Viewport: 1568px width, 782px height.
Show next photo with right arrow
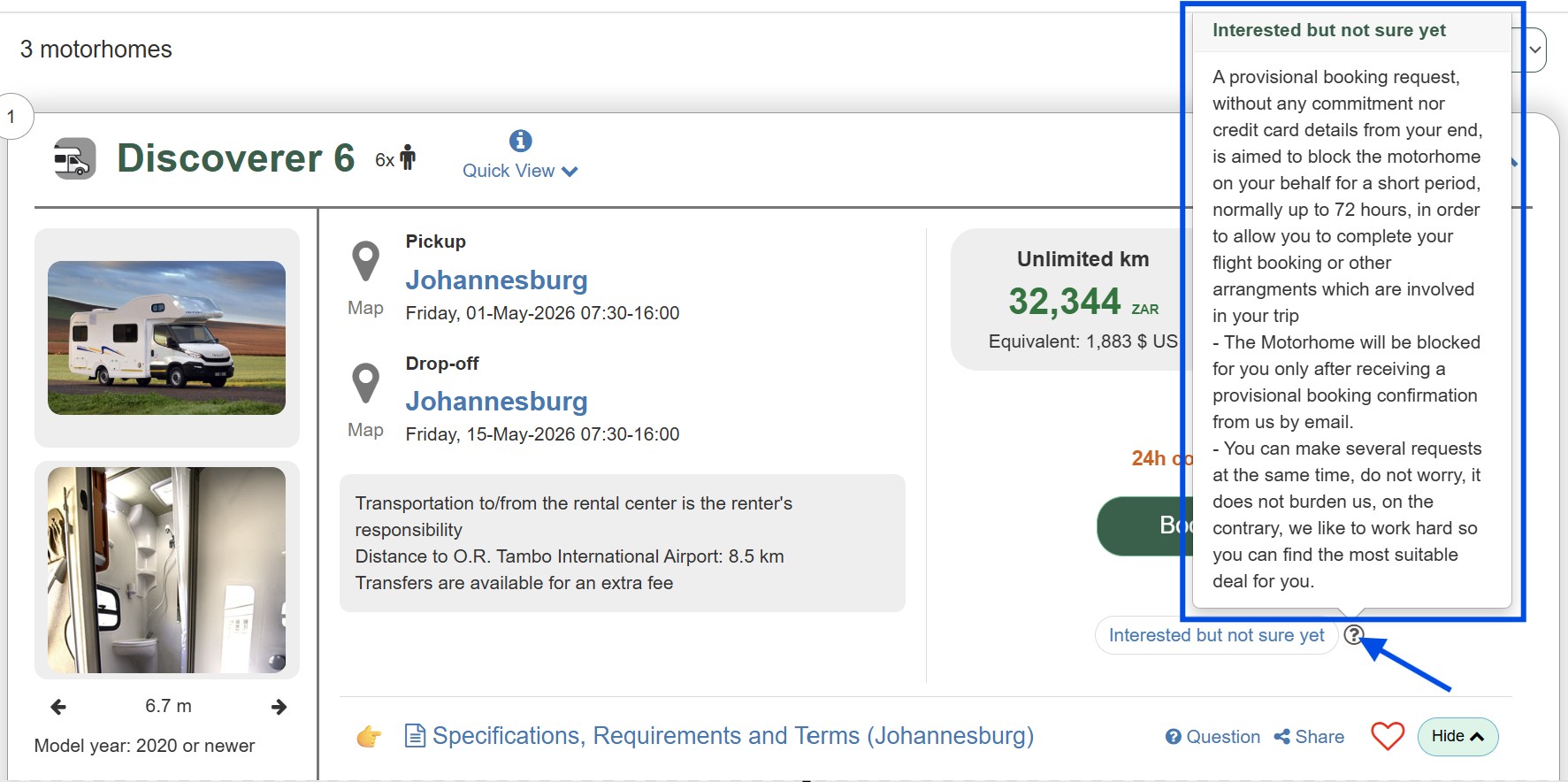coord(279,707)
